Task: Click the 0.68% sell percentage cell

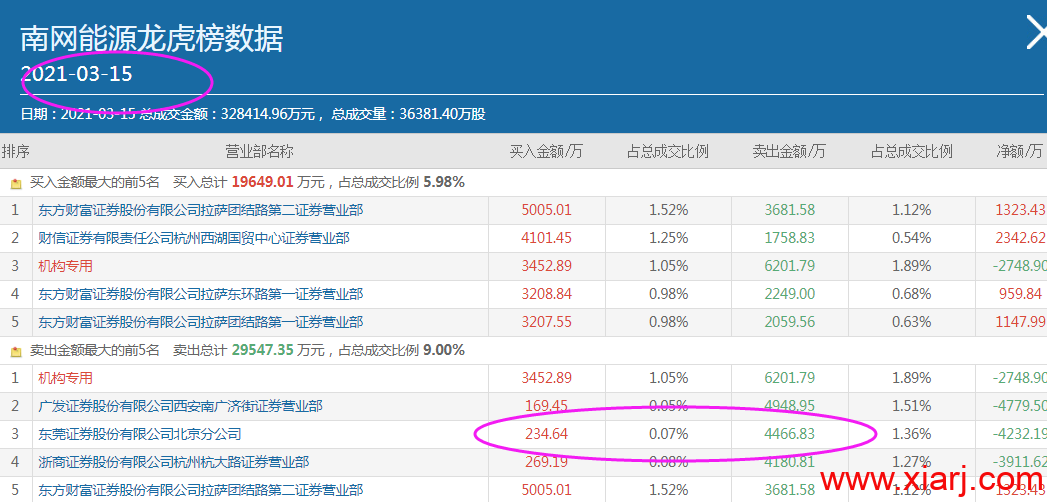Action: [x=911, y=294]
